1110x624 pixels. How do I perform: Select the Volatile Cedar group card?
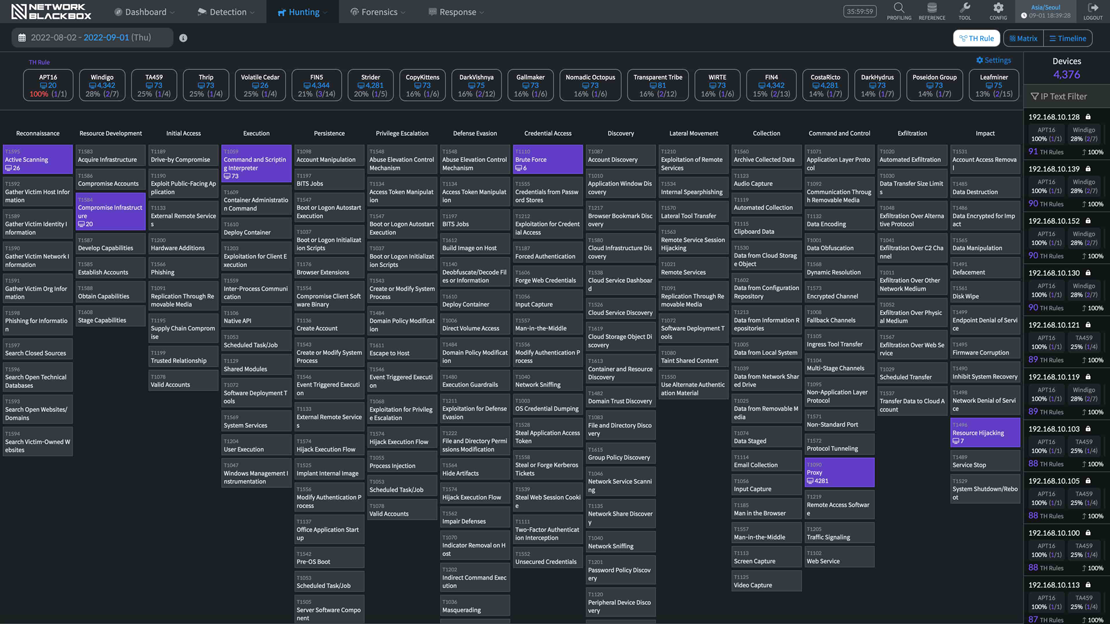pyautogui.click(x=260, y=85)
